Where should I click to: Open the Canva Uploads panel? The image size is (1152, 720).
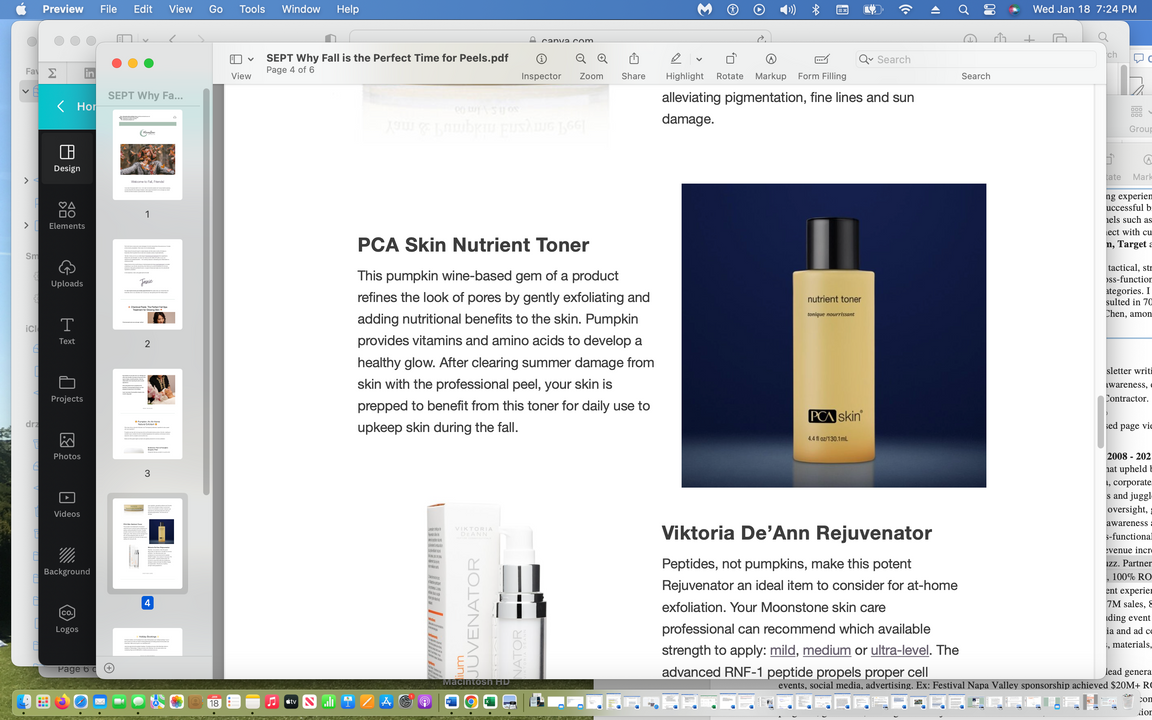67,273
